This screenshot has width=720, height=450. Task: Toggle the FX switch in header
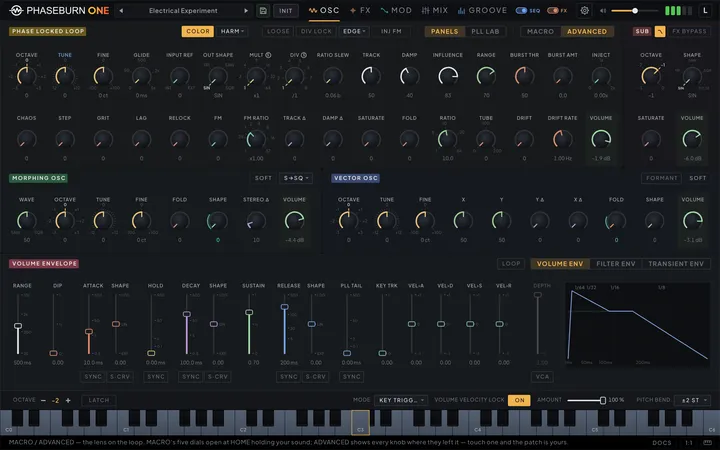[x=553, y=11]
